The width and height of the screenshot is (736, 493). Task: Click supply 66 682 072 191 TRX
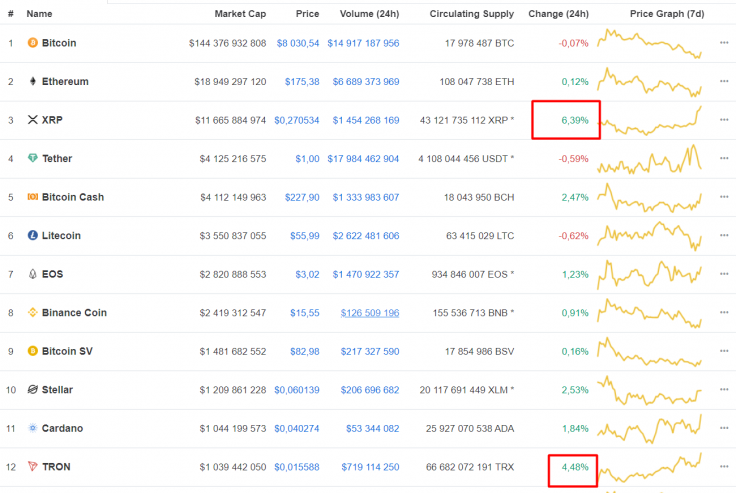[x=470, y=467]
